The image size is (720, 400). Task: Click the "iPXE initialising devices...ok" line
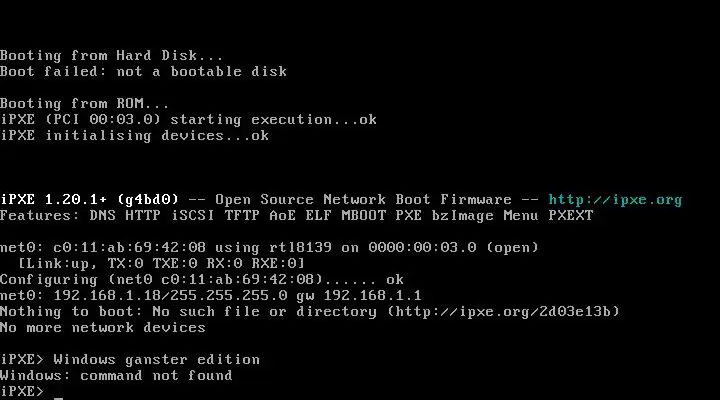tap(134, 135)
